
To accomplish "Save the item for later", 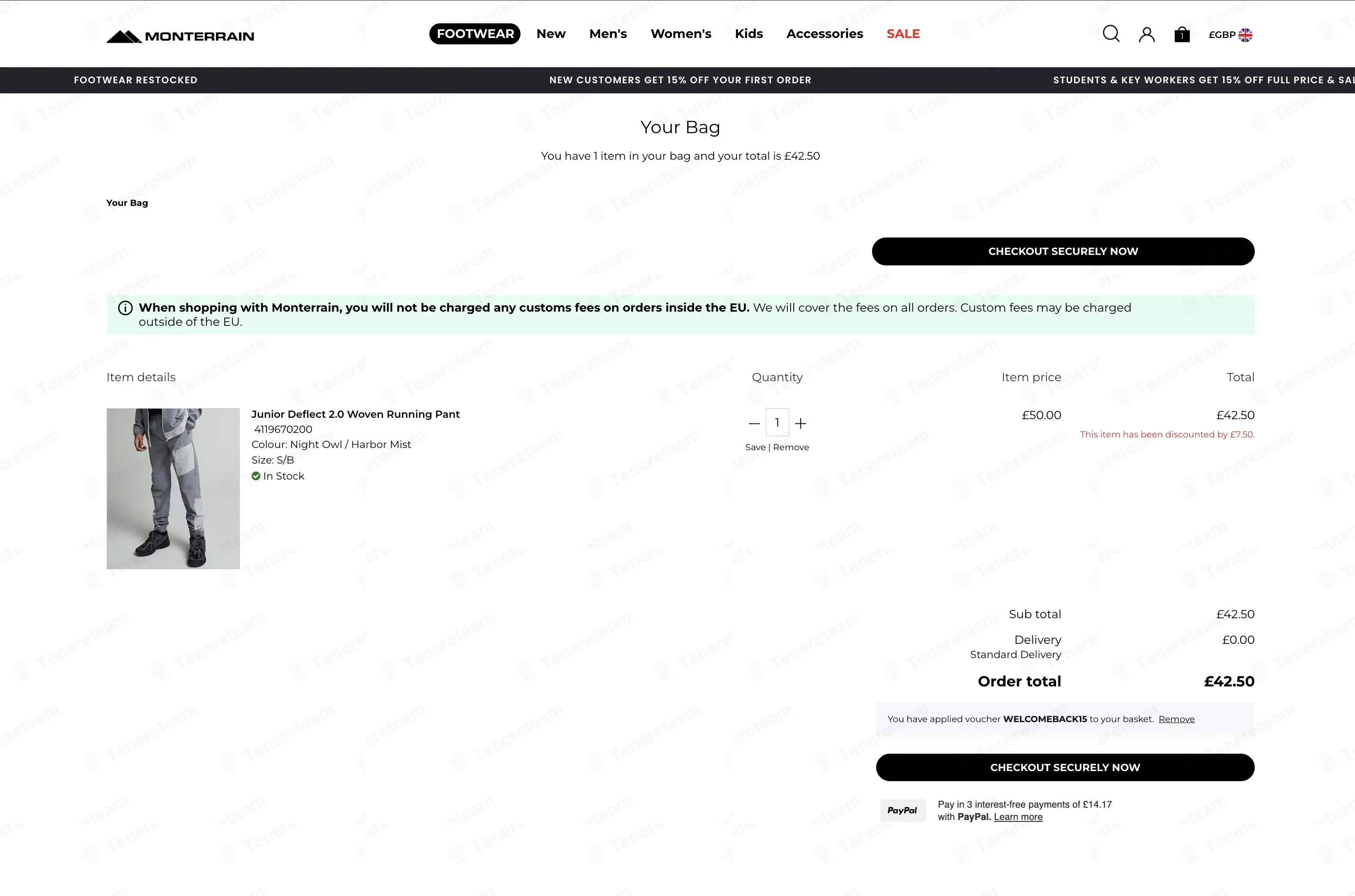I will pyautogui.click(x=755, y=448).
